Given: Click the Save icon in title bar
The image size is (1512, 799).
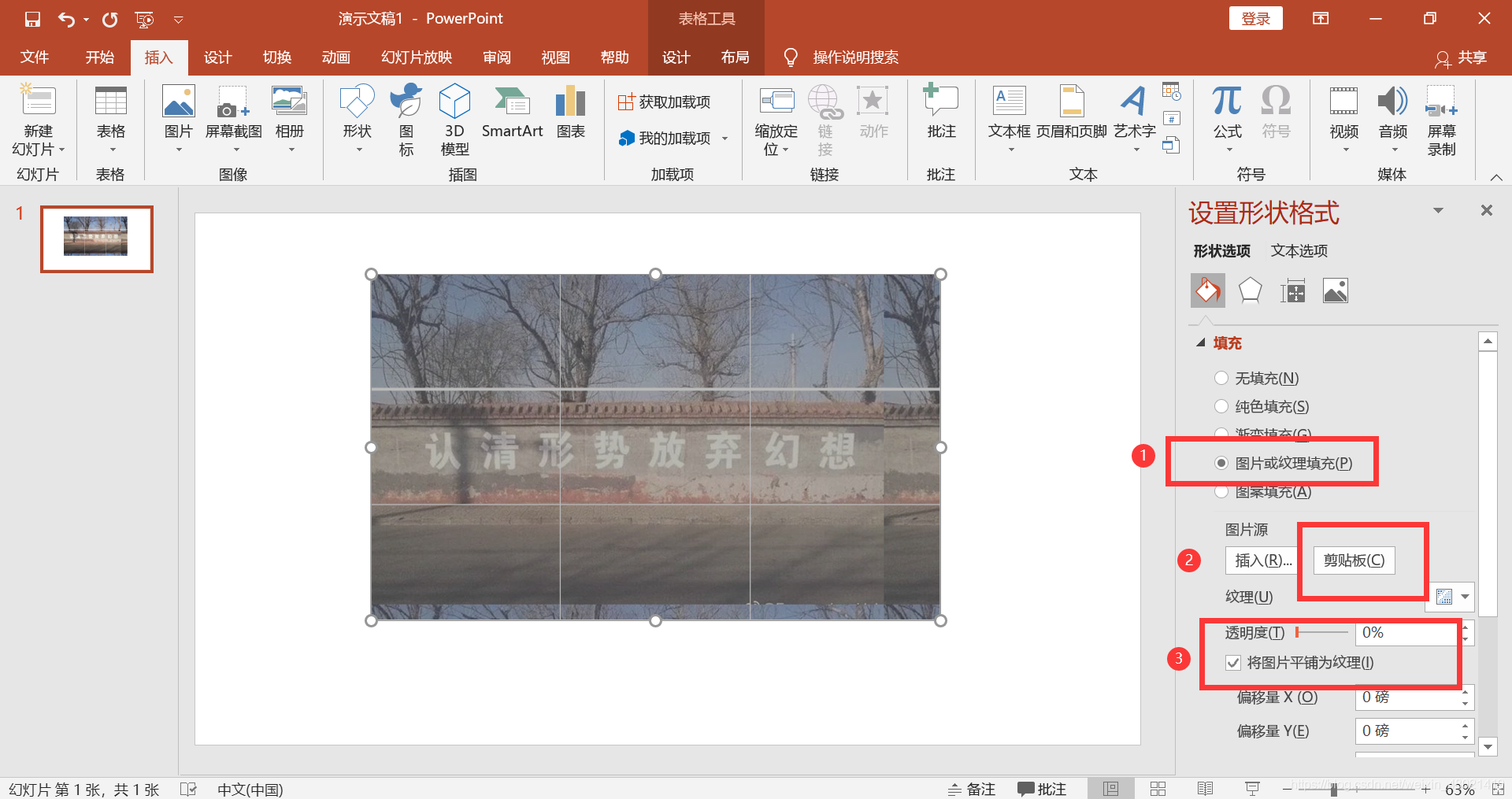Looking at the screenshot, I should (x=32, y=19).
